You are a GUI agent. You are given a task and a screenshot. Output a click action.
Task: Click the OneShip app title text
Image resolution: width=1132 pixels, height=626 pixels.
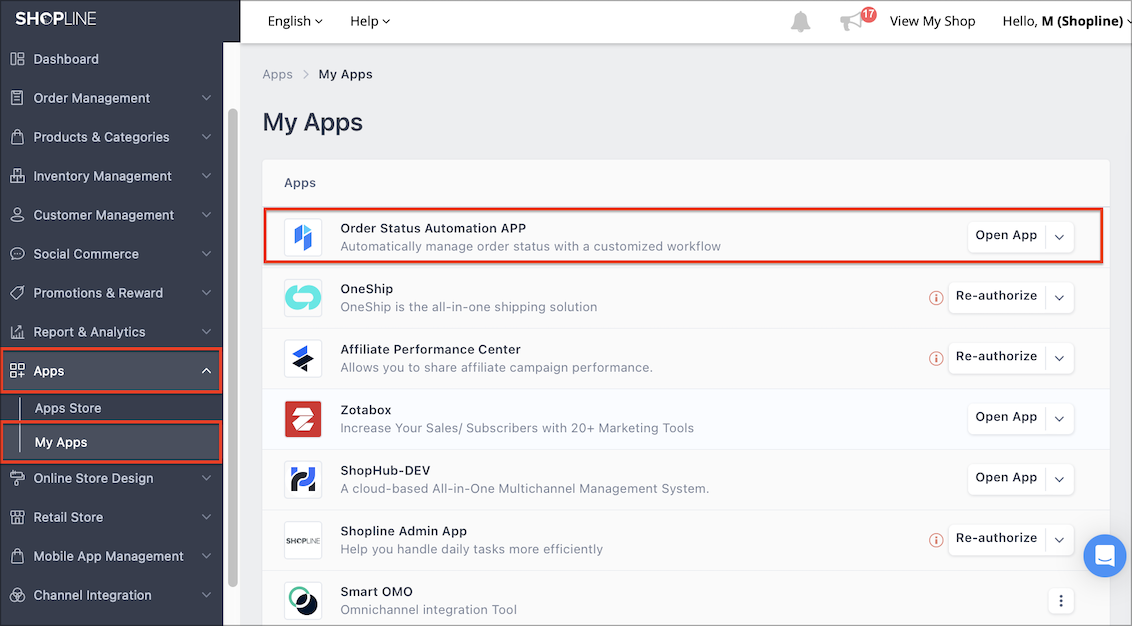pyautogui.click(x=367, y=289)
